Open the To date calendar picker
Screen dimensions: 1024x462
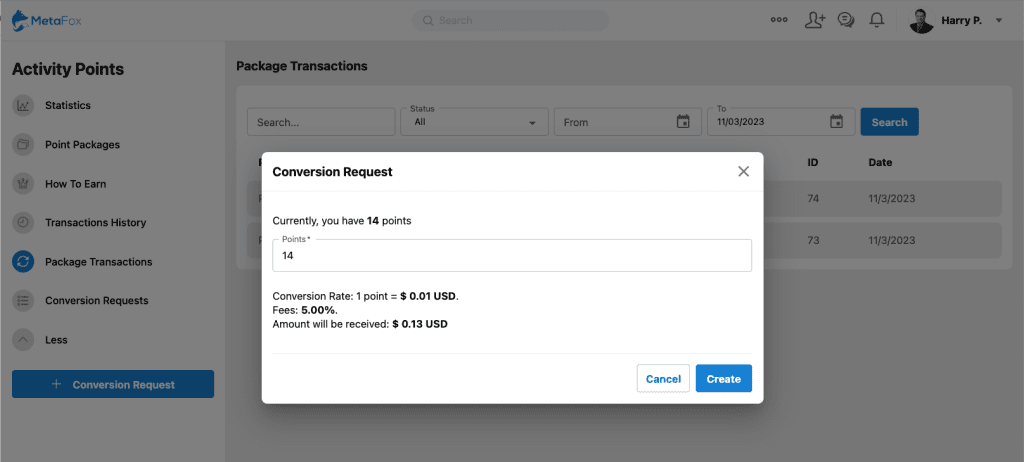837,122
